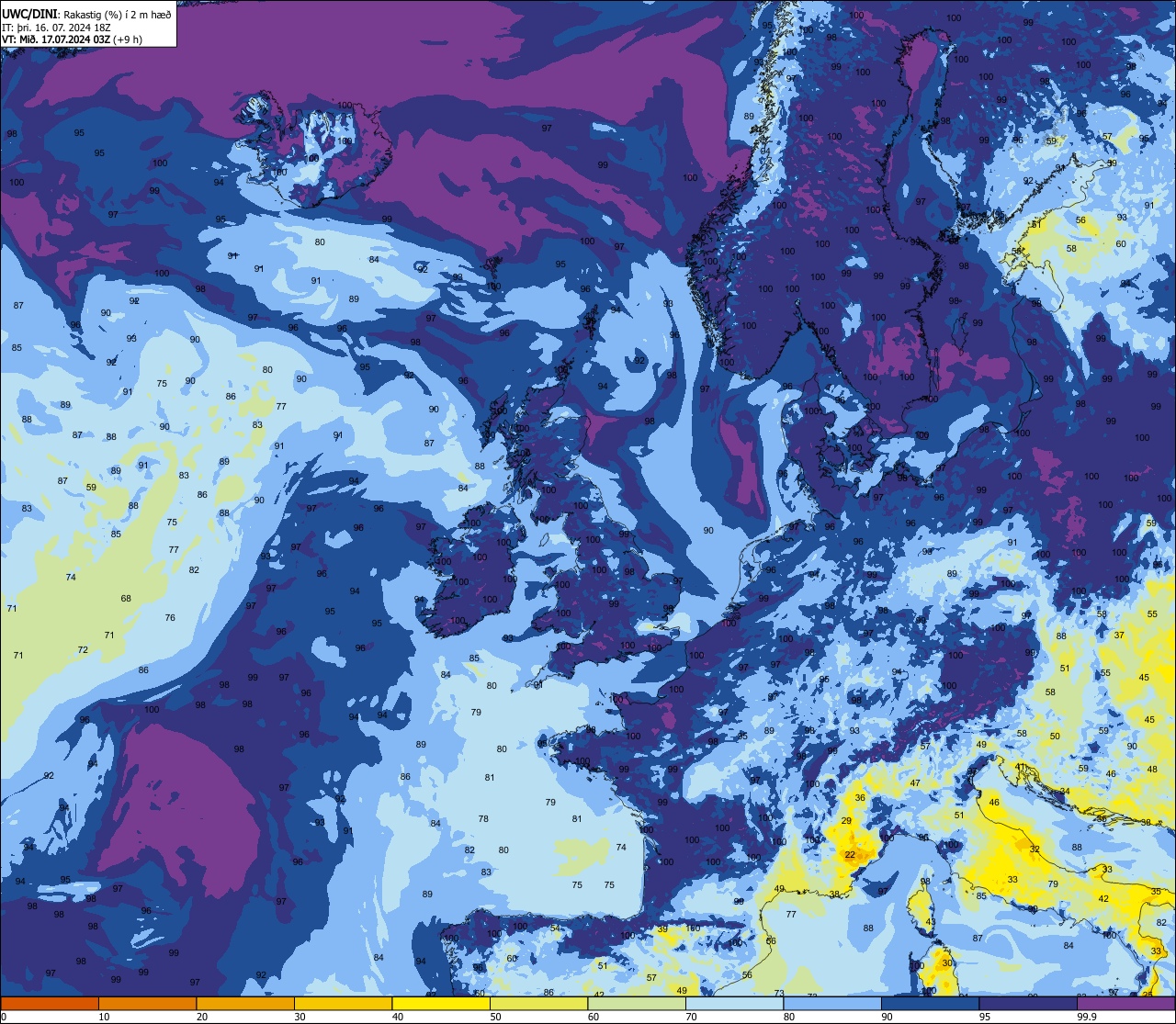The image size is (1176, 1024).
Task: Pick the pale green 60–70 legend swatch
Action: point(637,1003)
